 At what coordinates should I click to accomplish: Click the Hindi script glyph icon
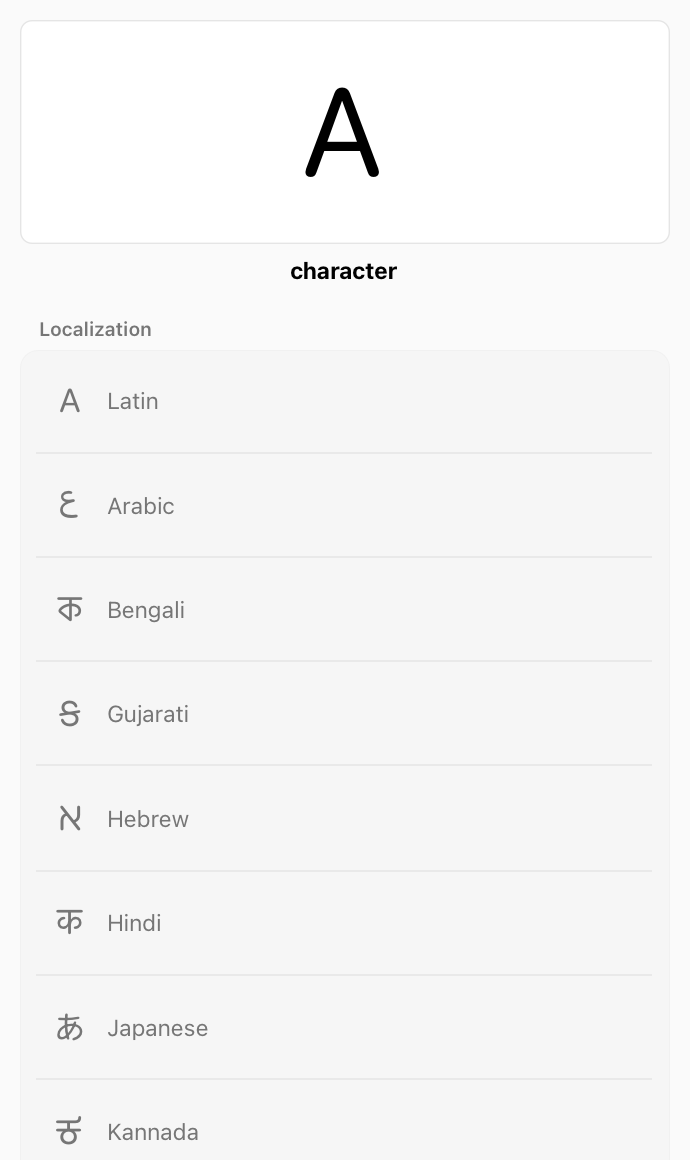click(x=69, y=922)
